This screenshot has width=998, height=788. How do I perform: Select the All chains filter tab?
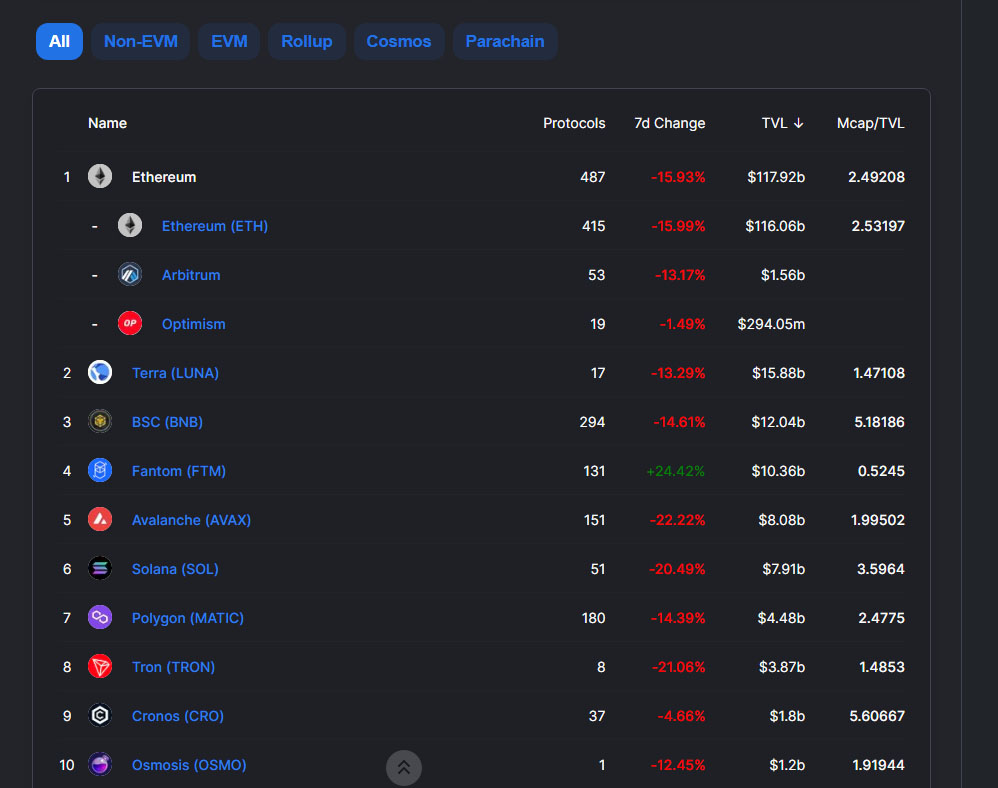pos(59,41)
